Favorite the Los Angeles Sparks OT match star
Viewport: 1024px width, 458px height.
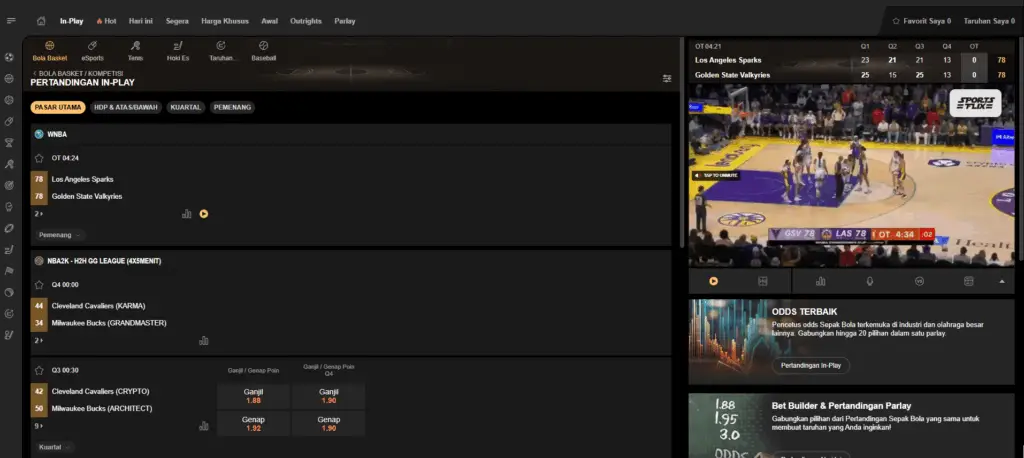tap(40, 158)
